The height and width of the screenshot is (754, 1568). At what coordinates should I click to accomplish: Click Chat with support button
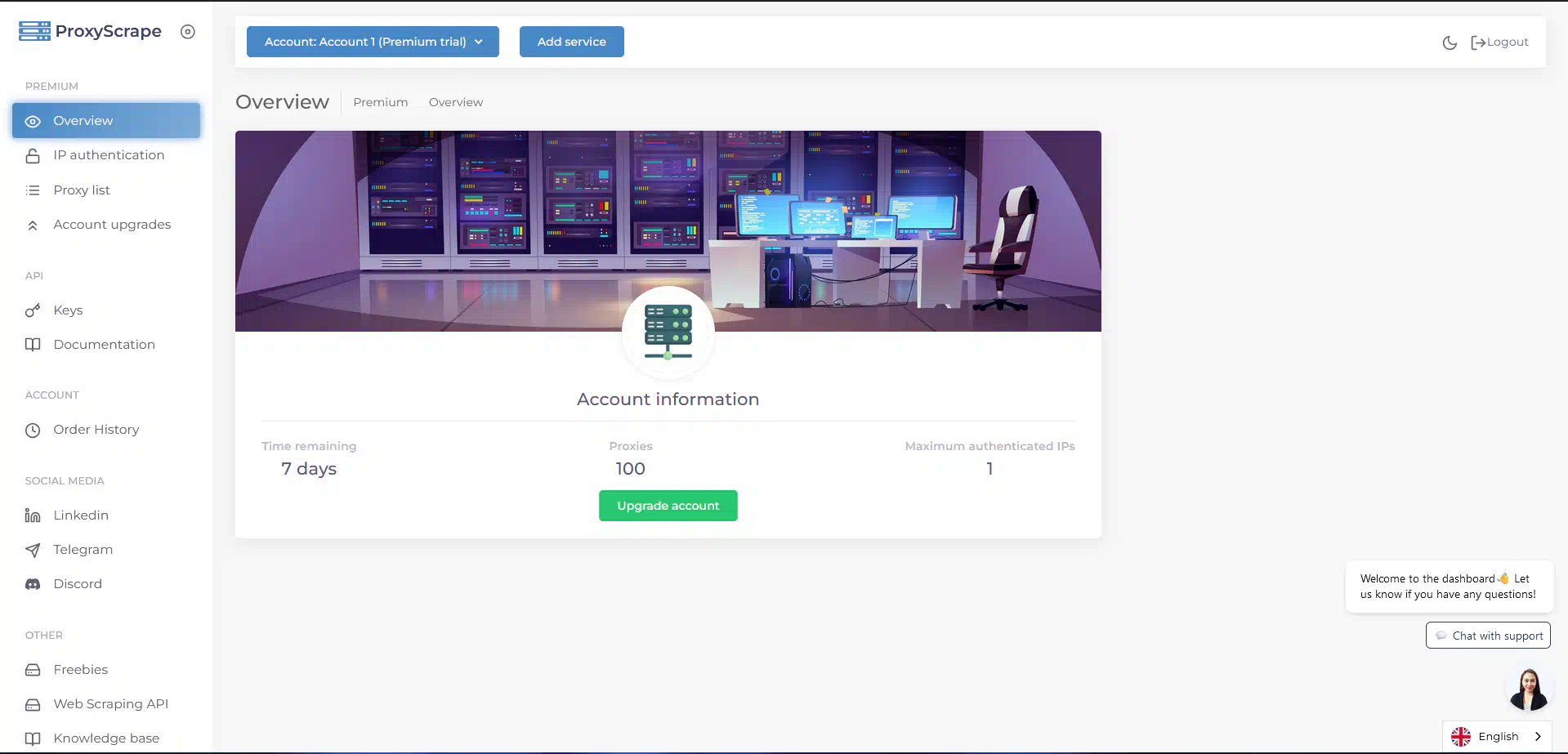coord(1488,636)
